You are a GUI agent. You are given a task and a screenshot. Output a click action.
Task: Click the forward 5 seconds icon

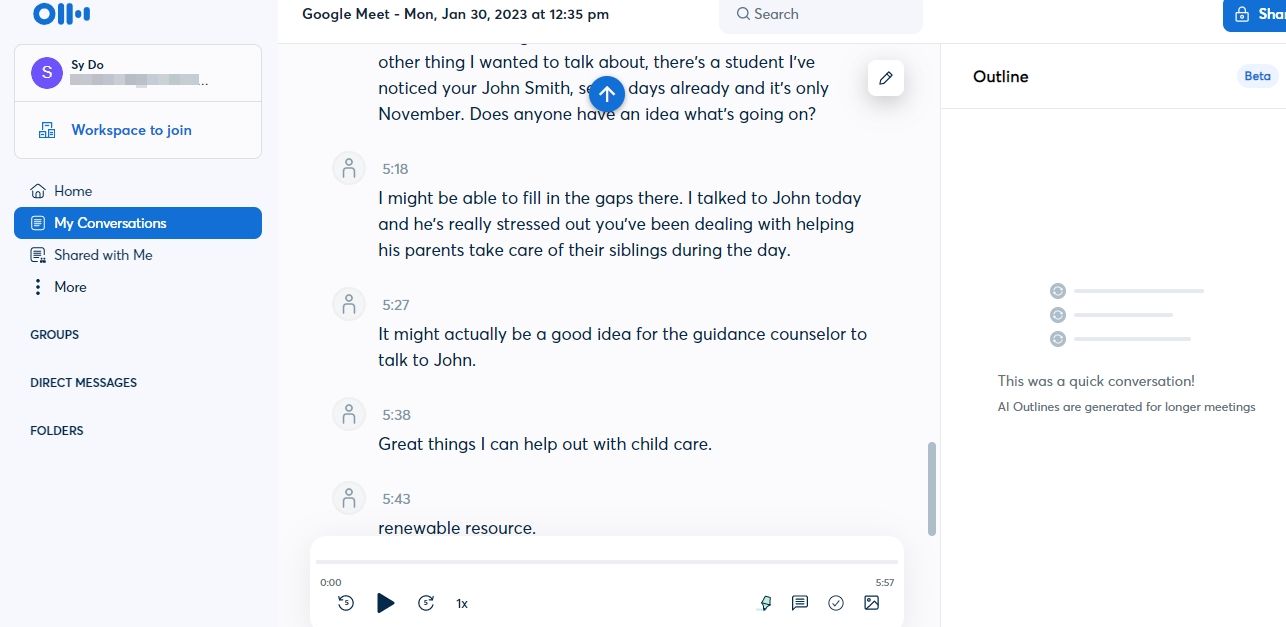tap(426, 603)
